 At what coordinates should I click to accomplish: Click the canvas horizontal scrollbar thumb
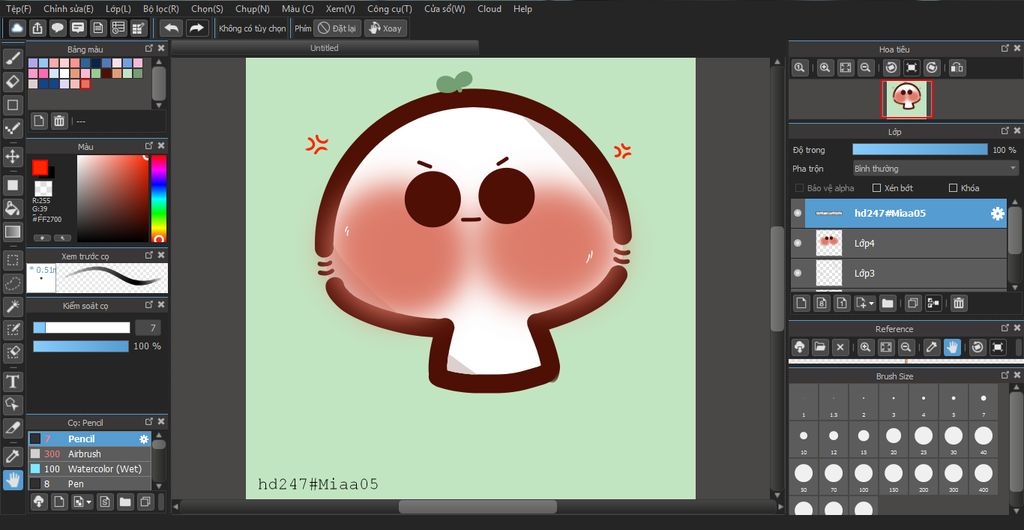click(x=477, y=507)
